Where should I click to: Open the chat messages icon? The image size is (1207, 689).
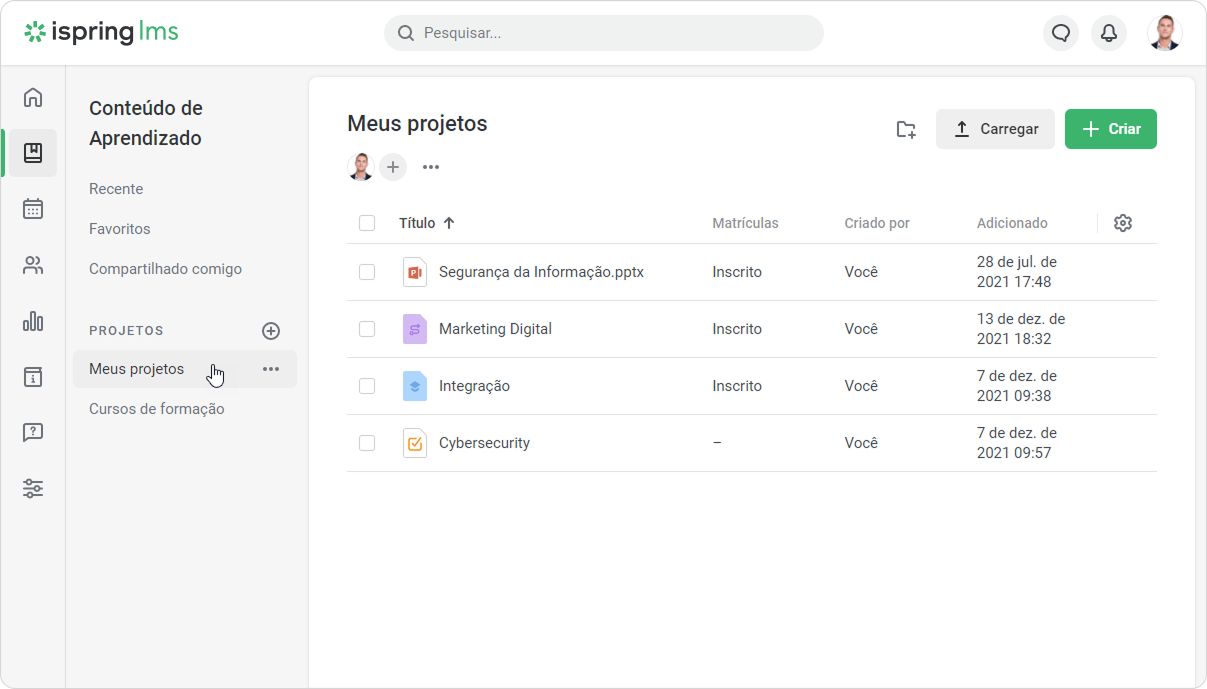pos(1061,33)
